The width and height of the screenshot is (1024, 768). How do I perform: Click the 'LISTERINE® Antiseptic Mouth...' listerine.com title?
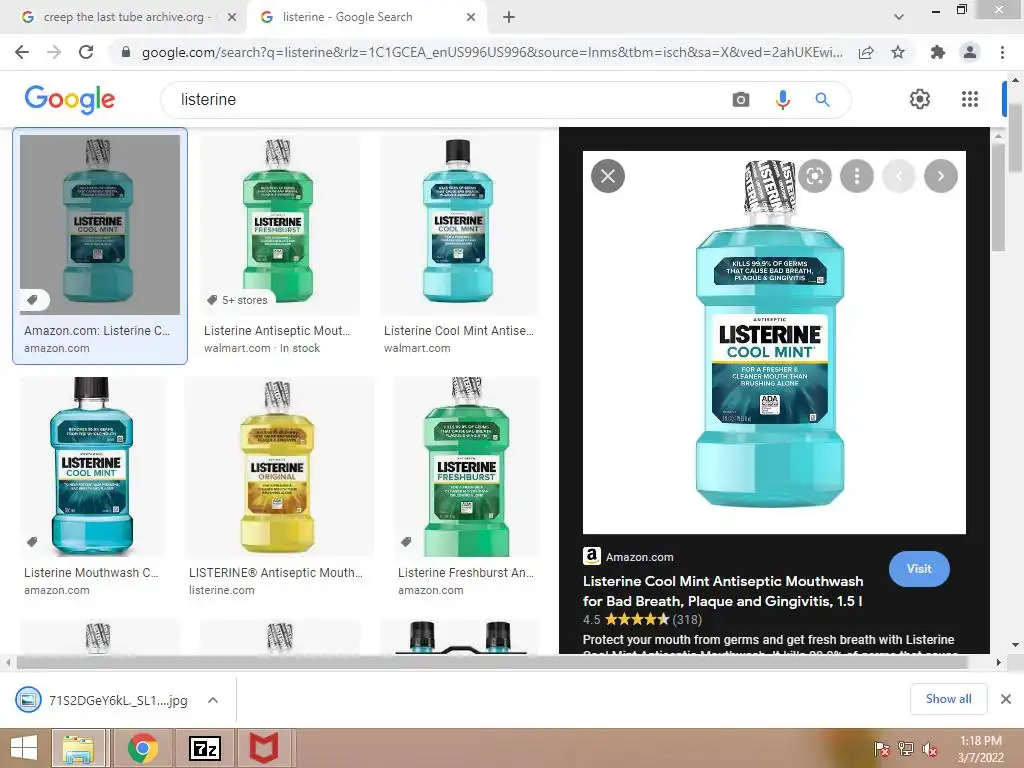coord(276,572)
